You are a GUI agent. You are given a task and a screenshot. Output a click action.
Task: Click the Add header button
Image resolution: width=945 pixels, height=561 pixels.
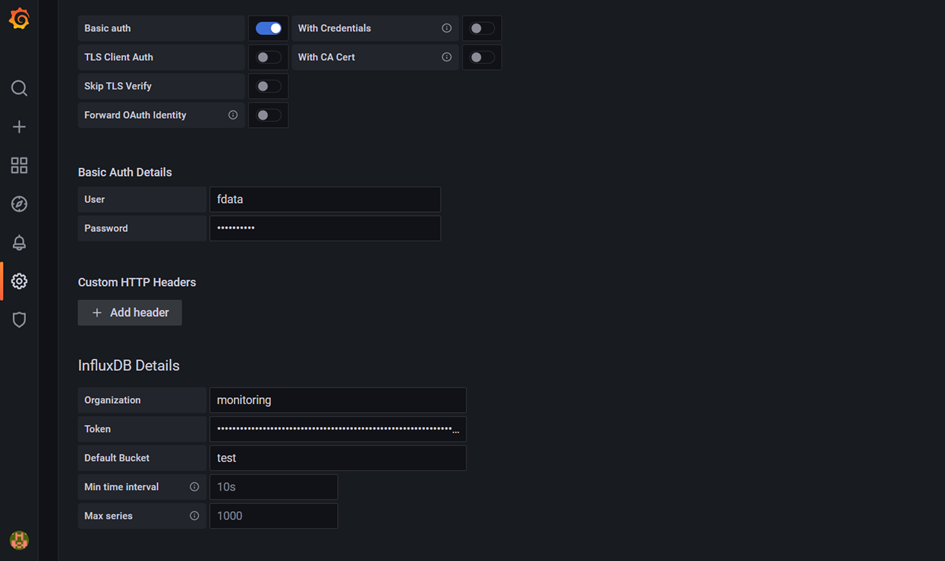point(130,313)
